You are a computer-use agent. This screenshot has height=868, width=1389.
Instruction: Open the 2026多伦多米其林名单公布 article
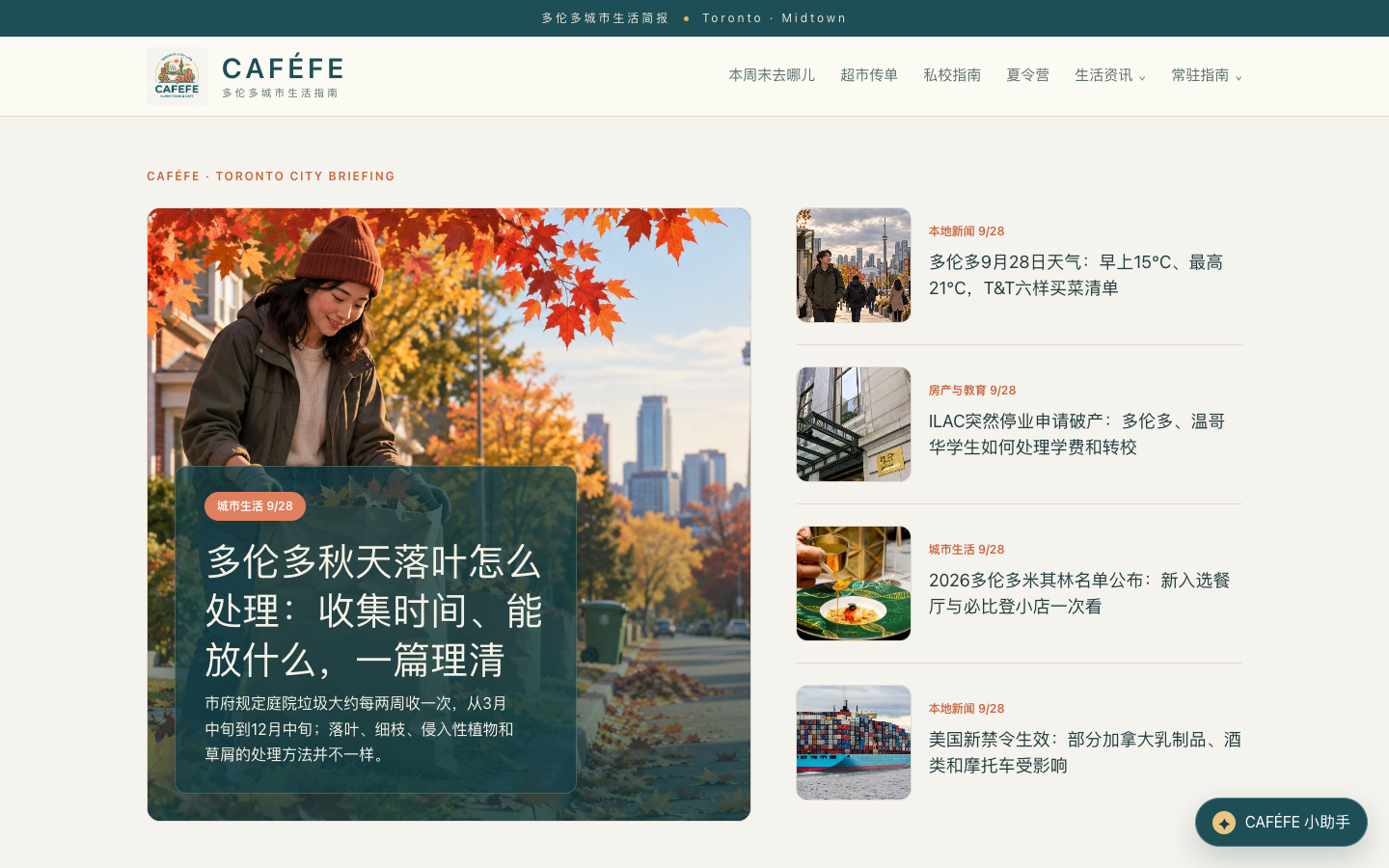click(x=1079, y=593)
